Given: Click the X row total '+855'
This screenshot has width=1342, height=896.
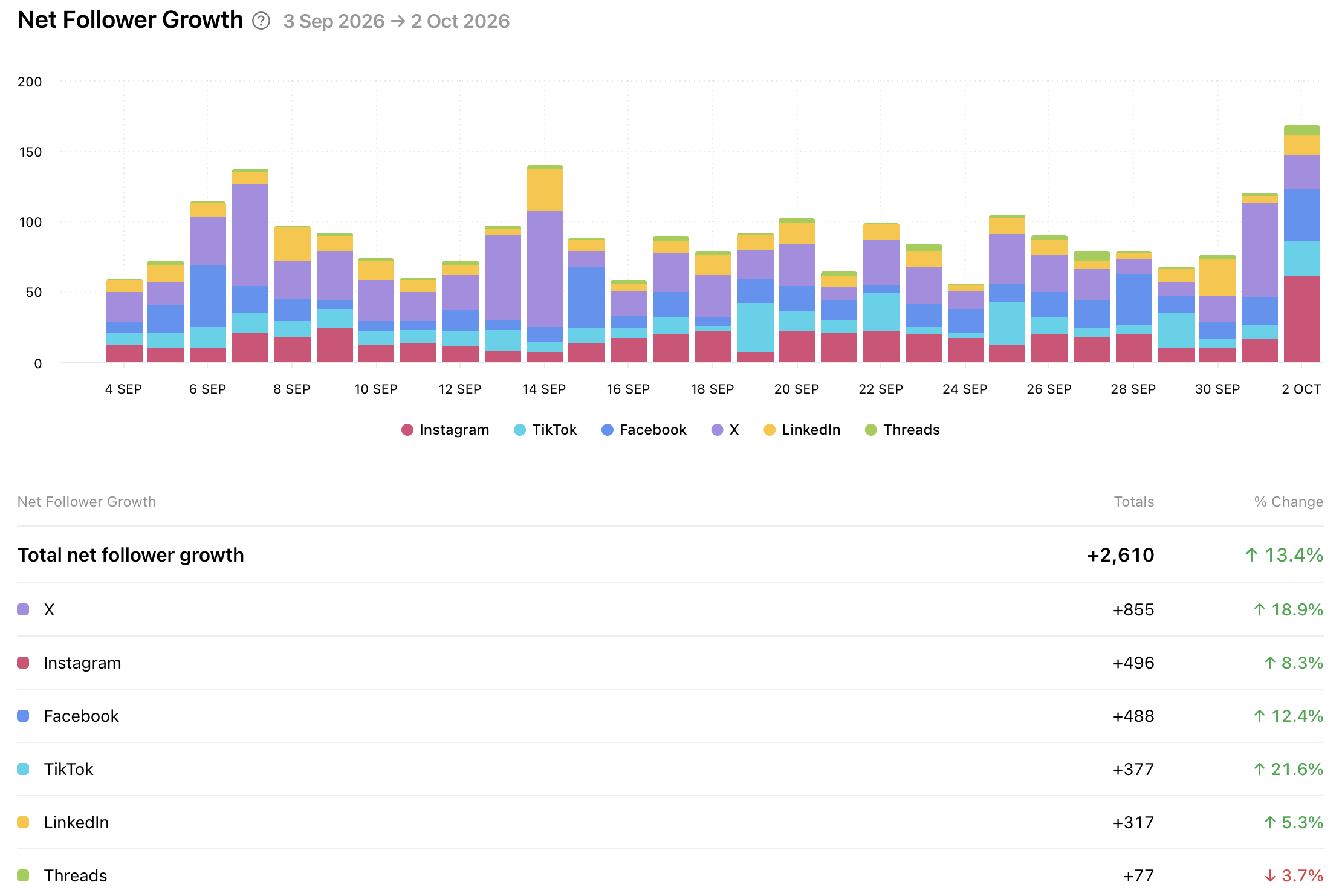Looking at the screenshot, I should tap(1133, 609).
